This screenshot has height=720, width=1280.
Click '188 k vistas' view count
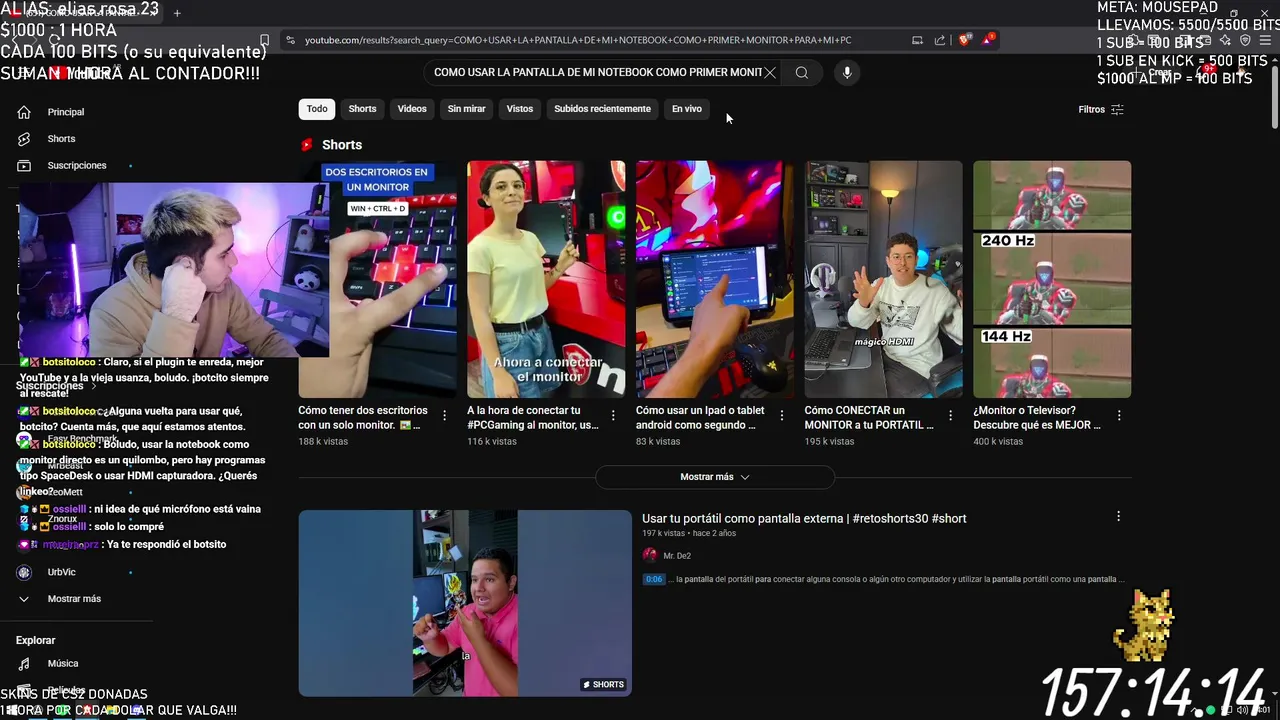click(323, 441)
